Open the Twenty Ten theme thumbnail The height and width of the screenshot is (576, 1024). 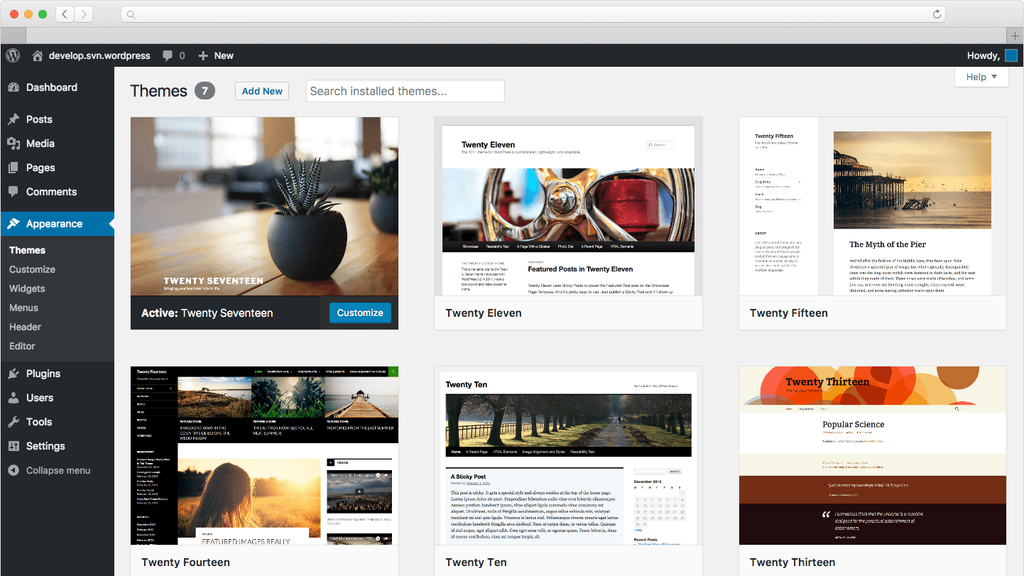click(568, 453)
